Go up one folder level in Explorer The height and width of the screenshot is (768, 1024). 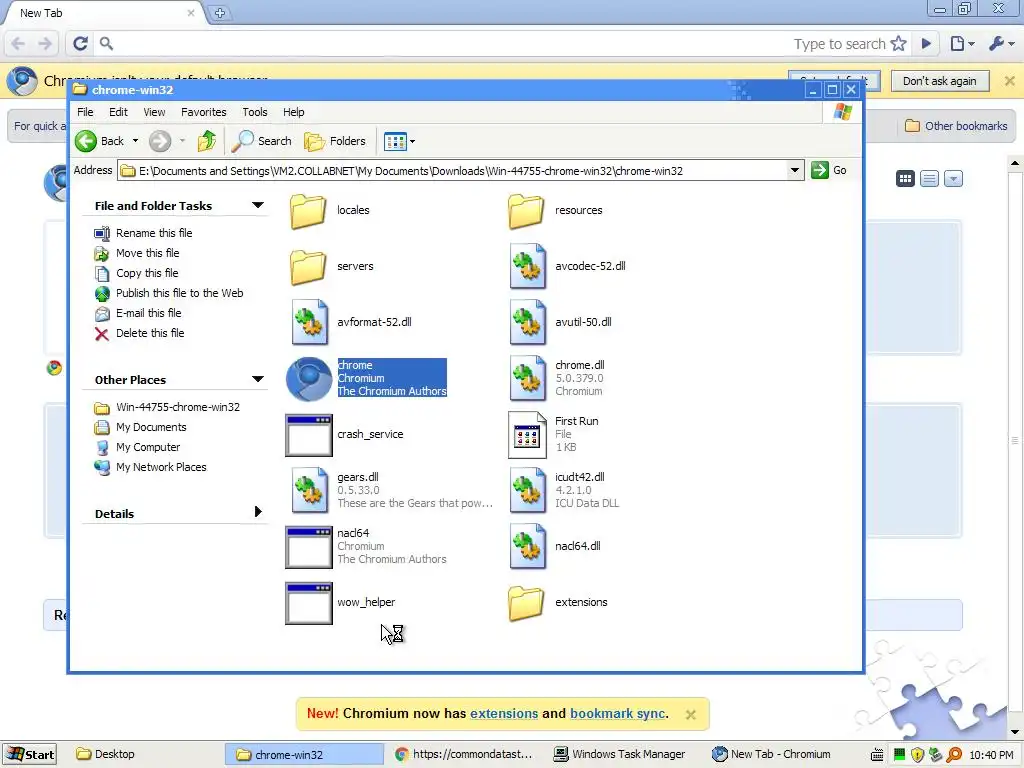tap(207, 141)
